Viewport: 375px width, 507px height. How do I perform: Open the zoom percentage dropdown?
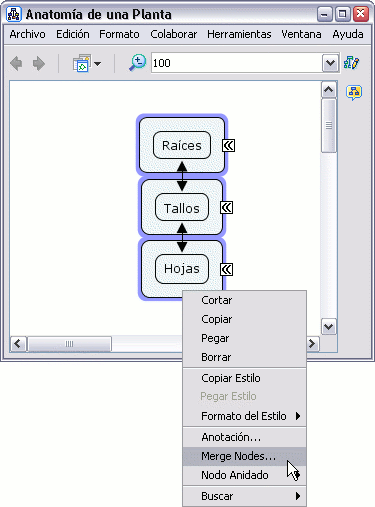(330, 63)
